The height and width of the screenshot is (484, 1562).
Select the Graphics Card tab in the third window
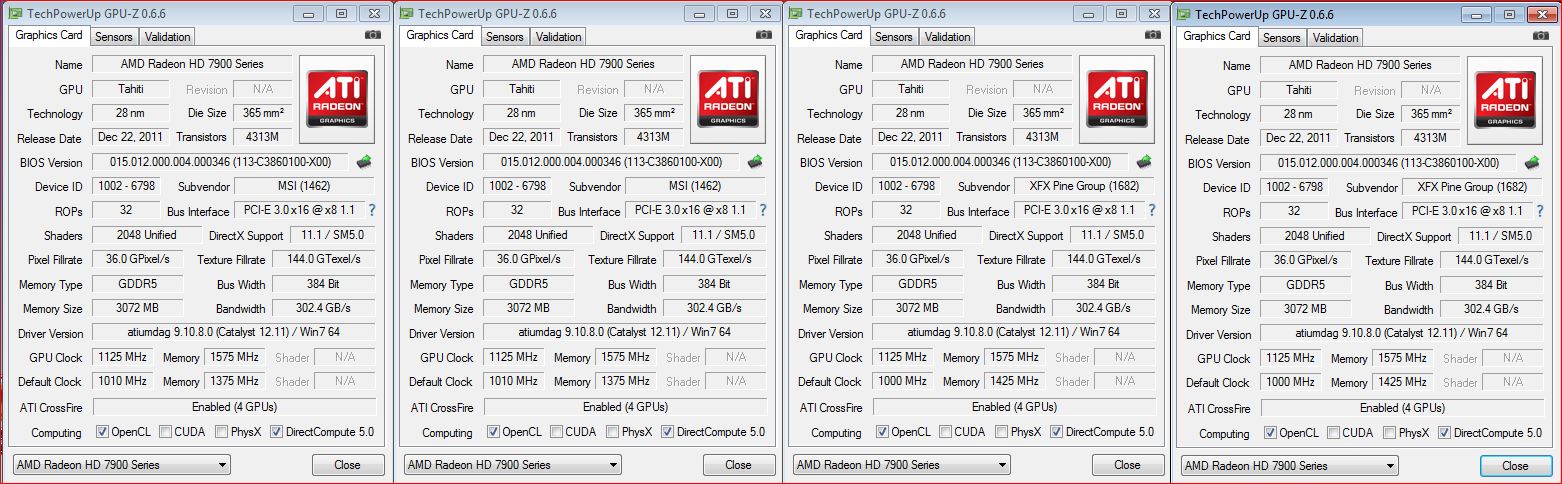click(829, 35)
